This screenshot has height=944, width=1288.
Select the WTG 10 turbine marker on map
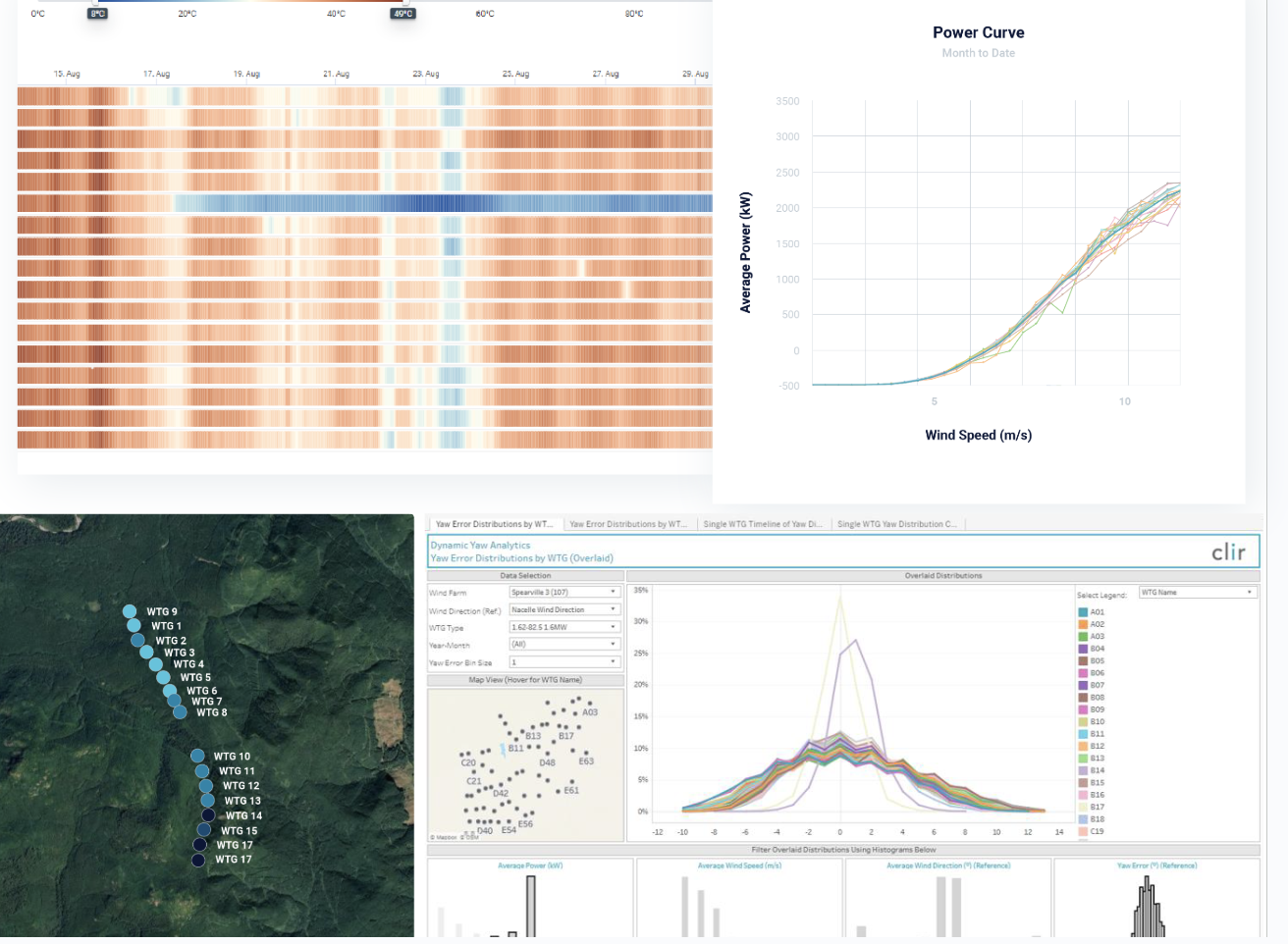[197, 756]
